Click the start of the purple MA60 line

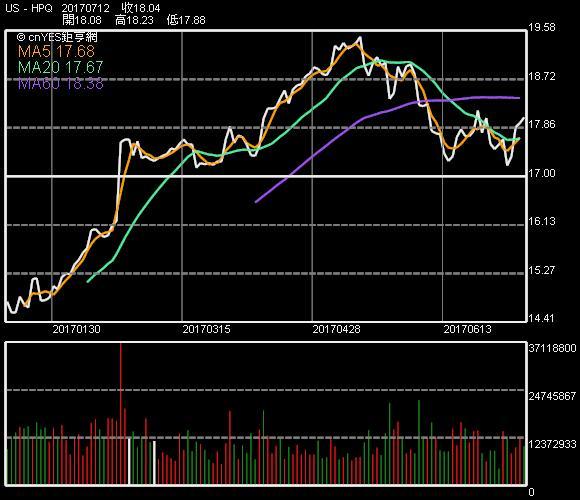[256, 202]
